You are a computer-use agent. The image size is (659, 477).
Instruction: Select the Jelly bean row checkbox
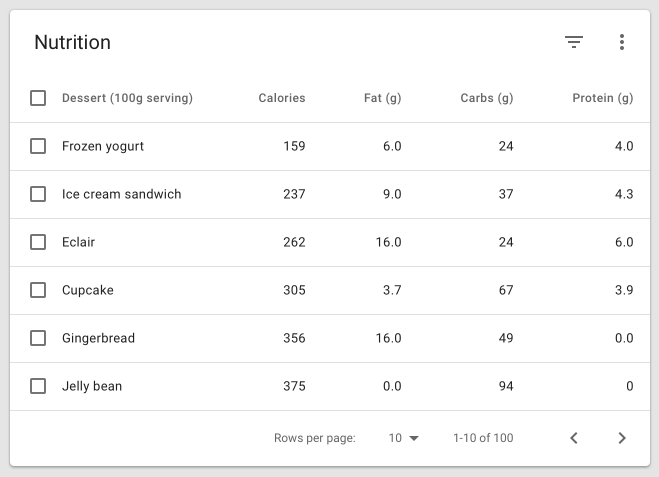[x=38, y=386]
